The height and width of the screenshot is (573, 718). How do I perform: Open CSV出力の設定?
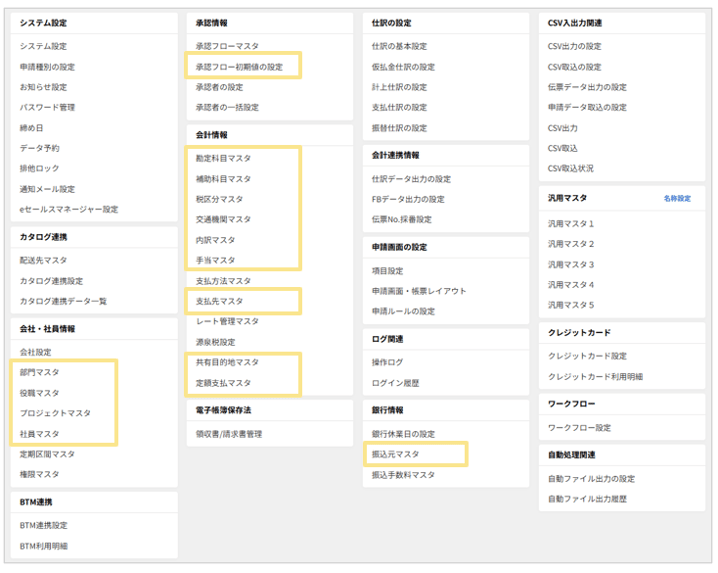(x=575, y=46)
